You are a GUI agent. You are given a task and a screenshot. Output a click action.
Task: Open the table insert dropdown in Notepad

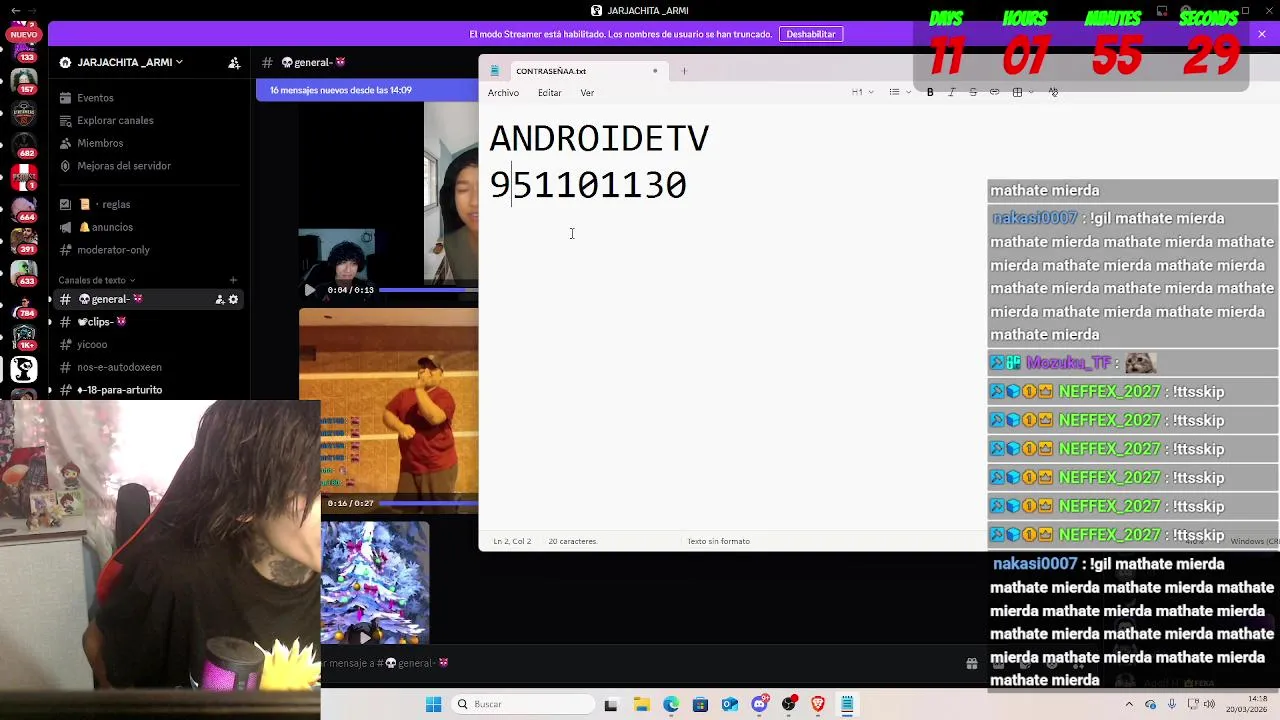coord(1022,92)
